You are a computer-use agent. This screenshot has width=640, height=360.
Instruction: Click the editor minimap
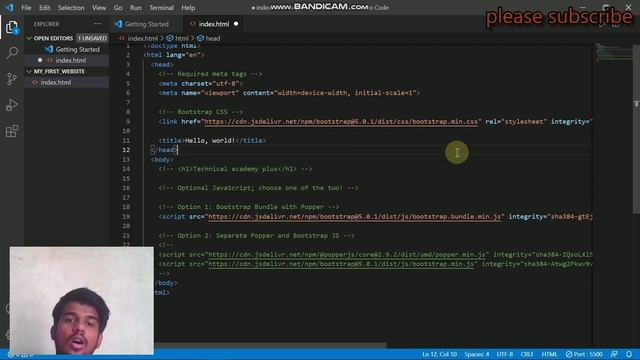[x=613, y=53]
